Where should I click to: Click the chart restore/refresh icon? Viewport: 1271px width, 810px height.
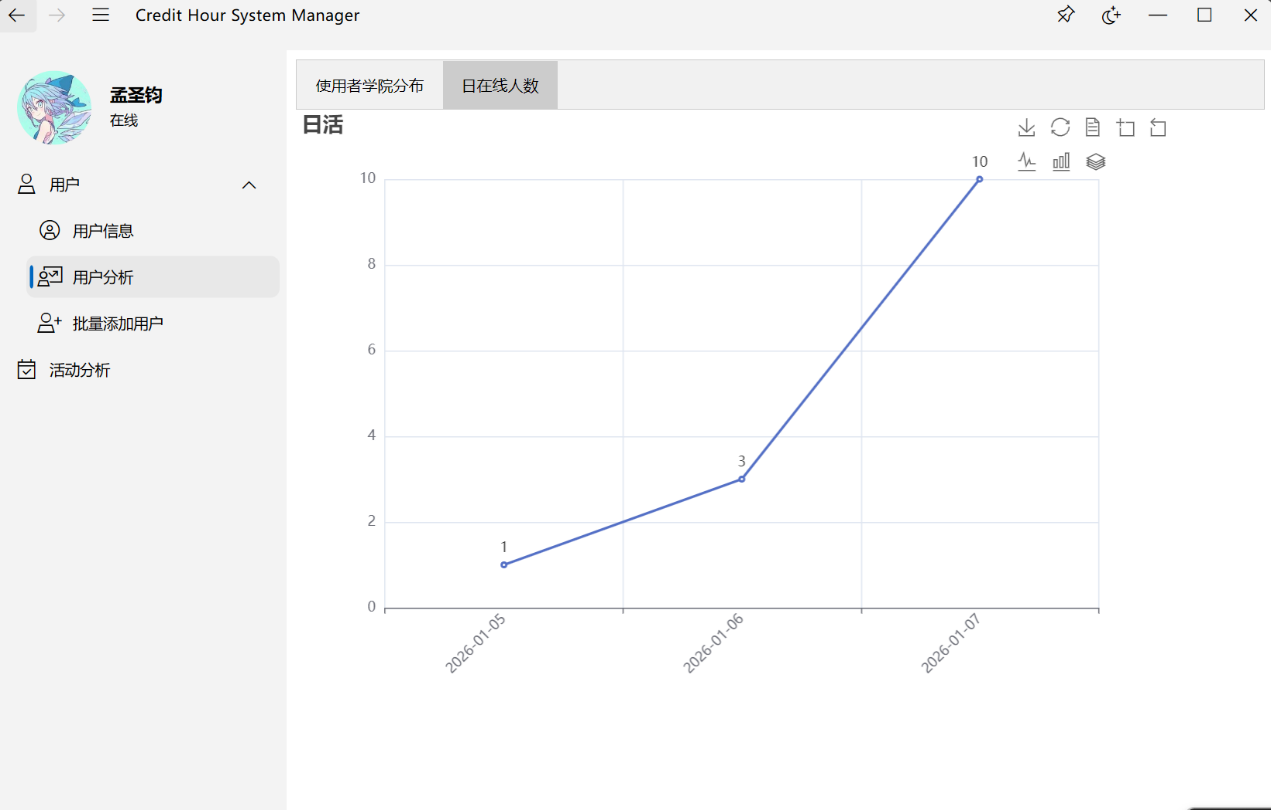tap(1060, 127)
